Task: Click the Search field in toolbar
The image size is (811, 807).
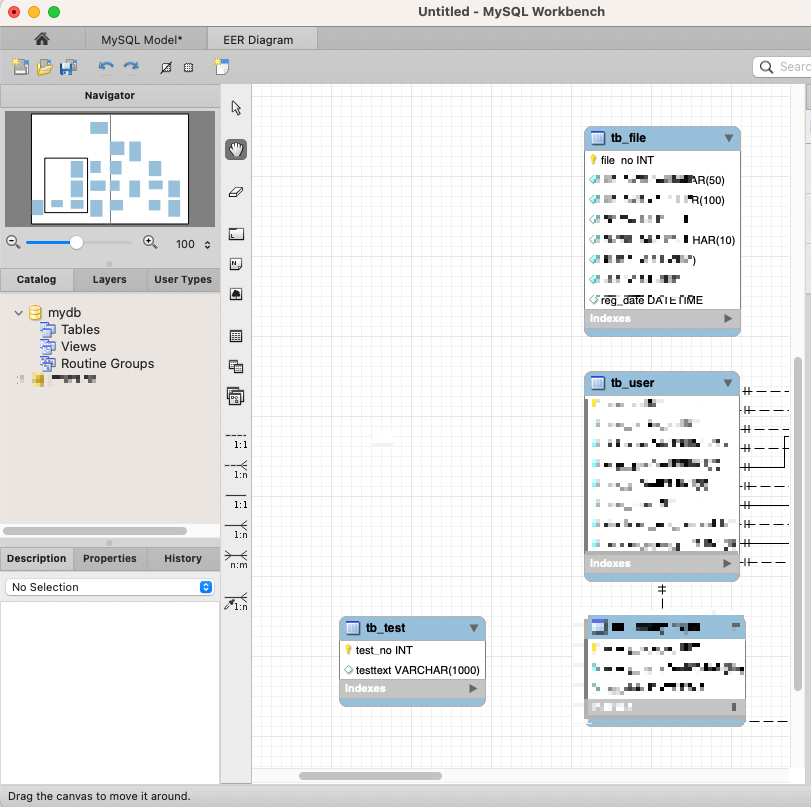Action: (x=782, y=67)
